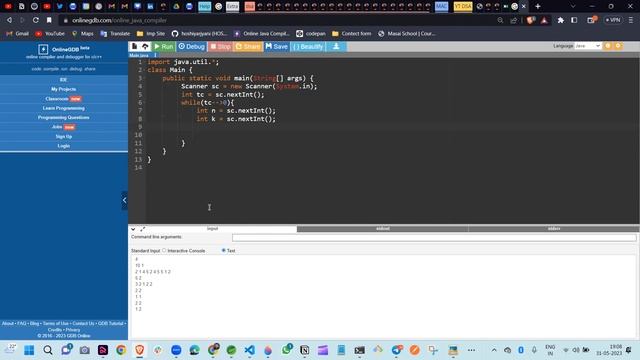Viewport: 640px width, 360px height.
Task: Reload the browser page
Action: 36,20
